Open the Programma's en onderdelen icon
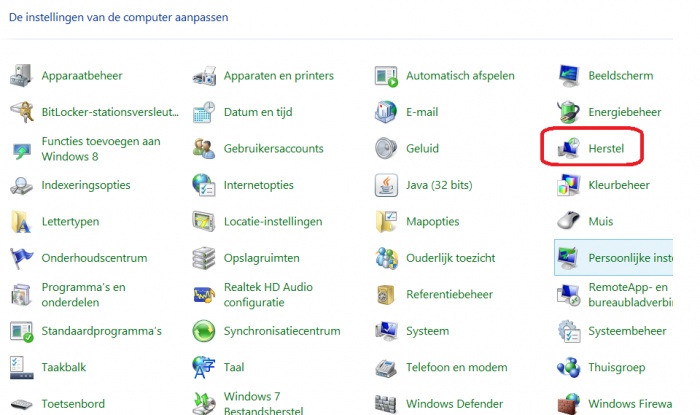Viewport: 700px width, 415px height. (21, 295)
